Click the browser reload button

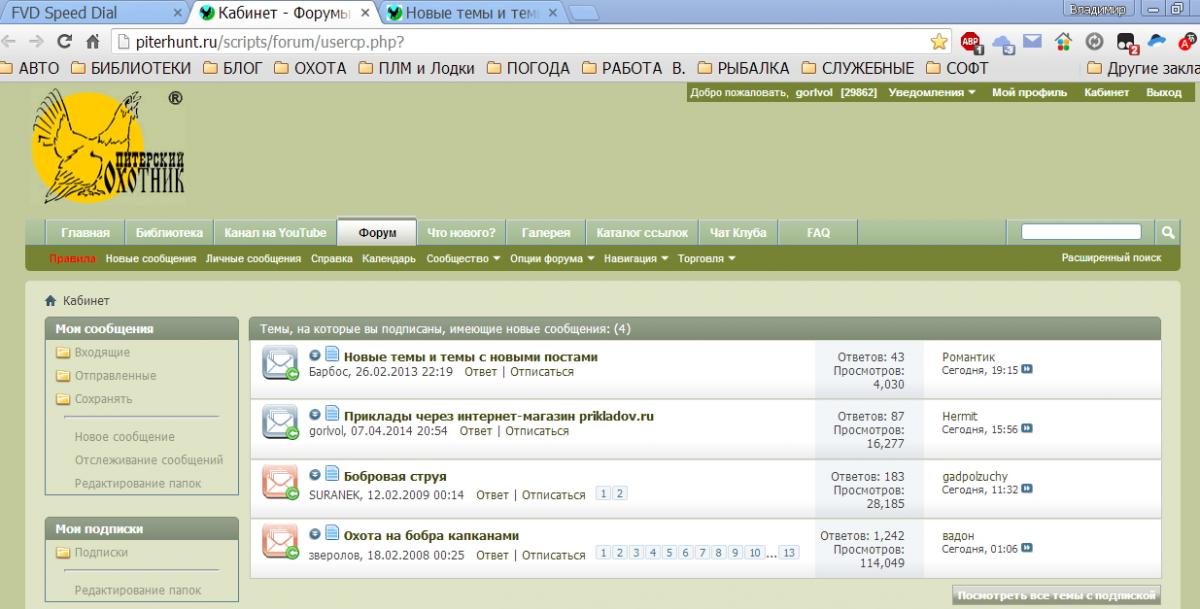click(x=65, y=42)
